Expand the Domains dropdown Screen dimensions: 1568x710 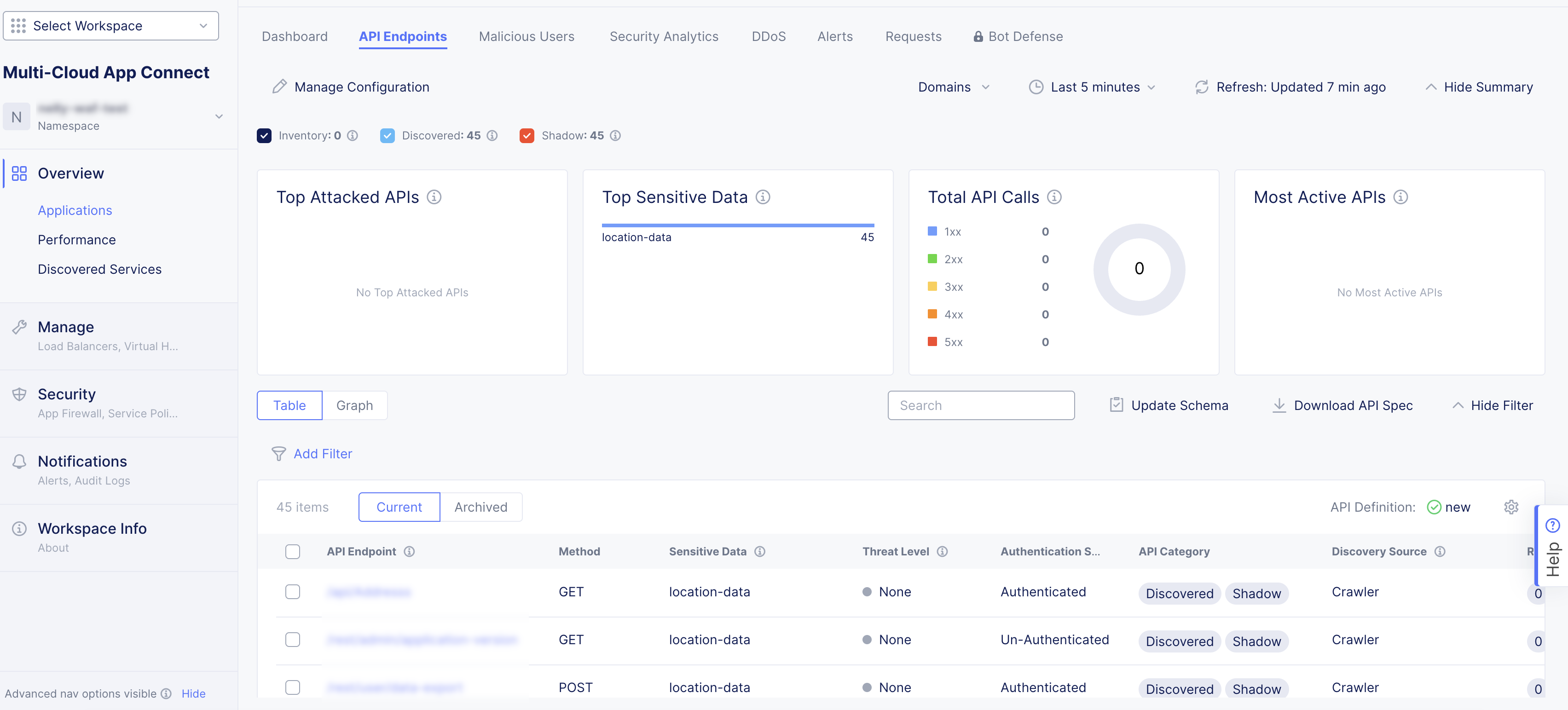click(953, 87)
